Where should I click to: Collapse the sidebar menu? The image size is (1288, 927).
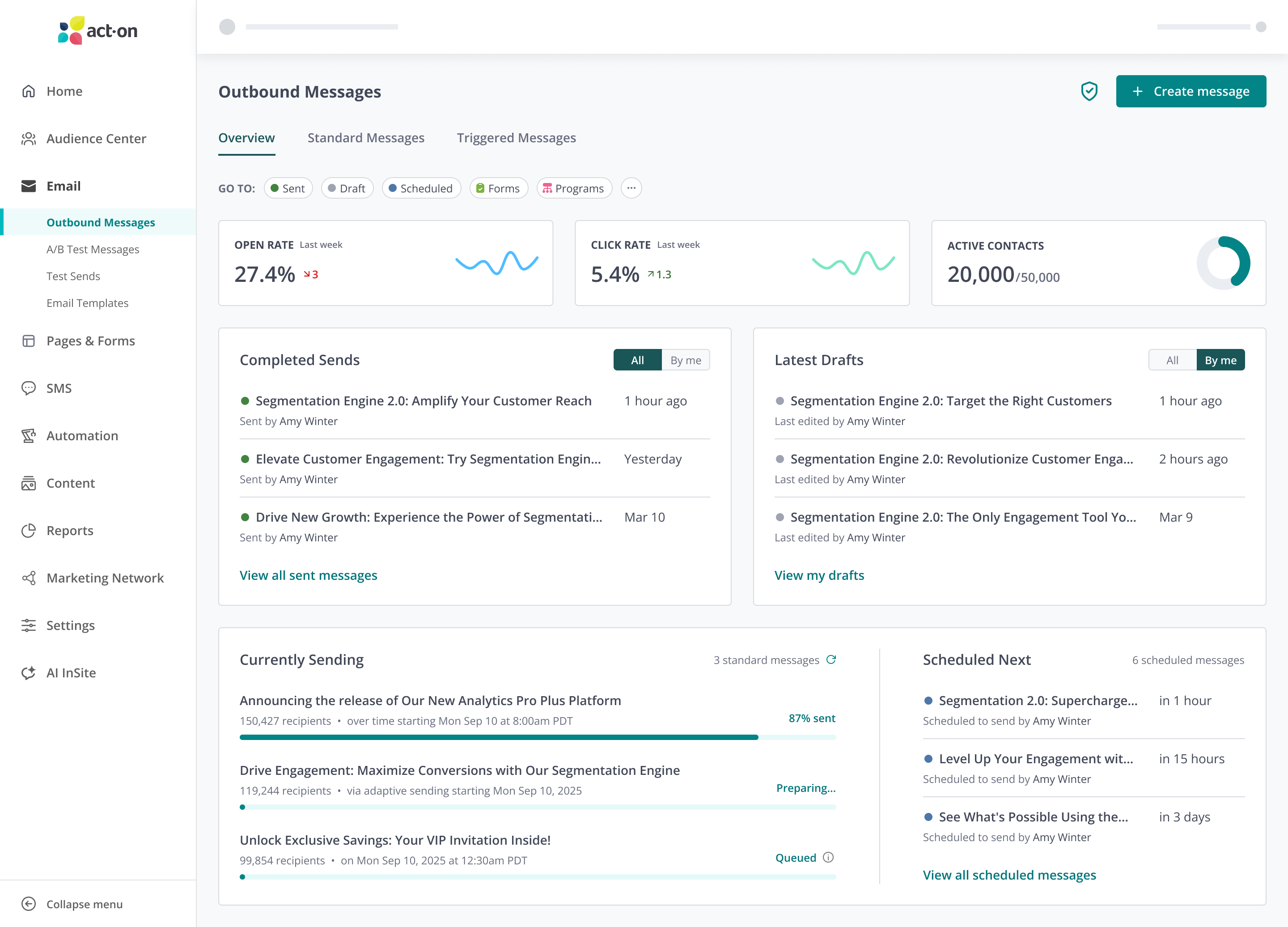click(72, 904)
